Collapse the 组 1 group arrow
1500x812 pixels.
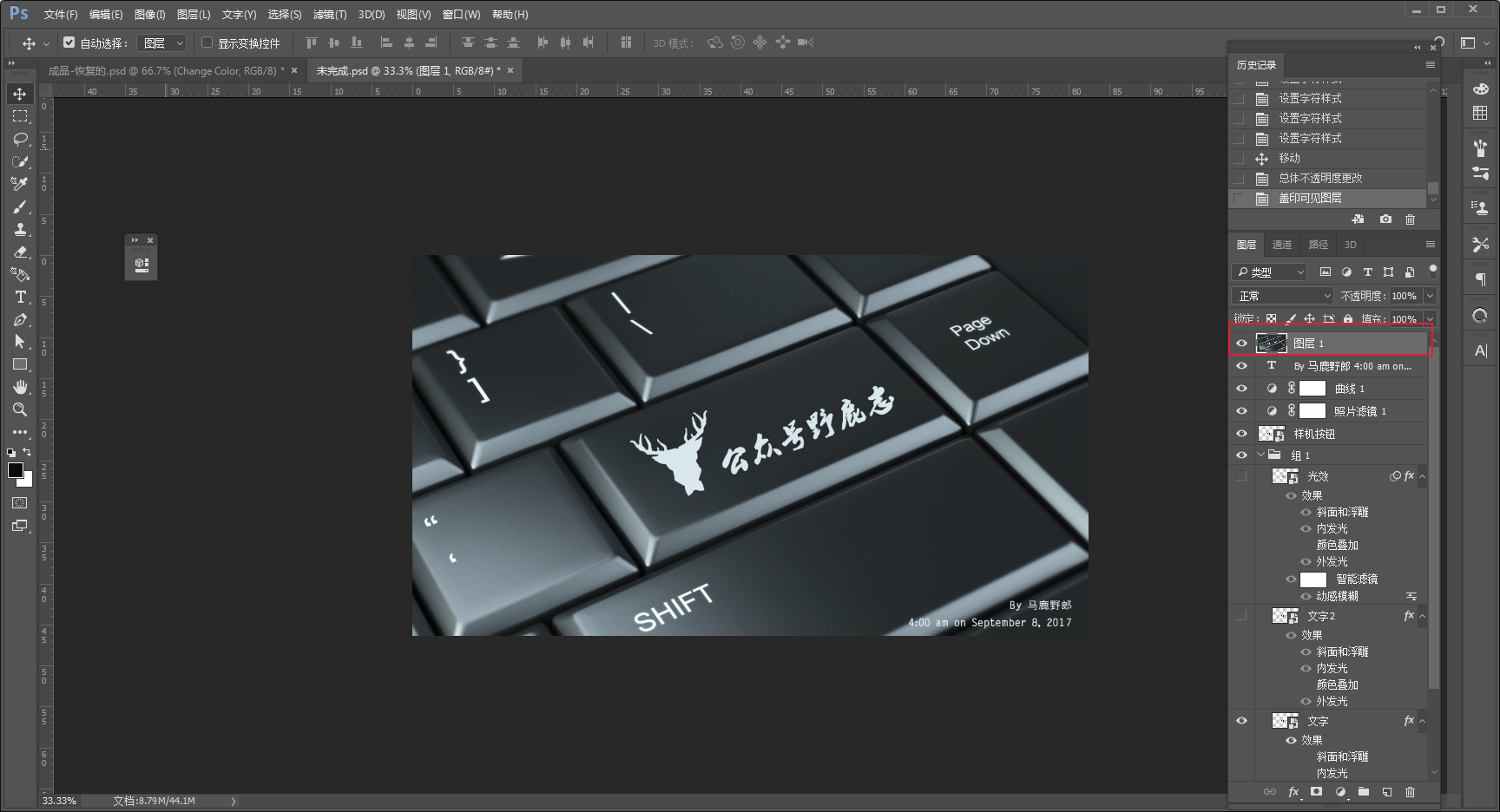coord(1260,455)
